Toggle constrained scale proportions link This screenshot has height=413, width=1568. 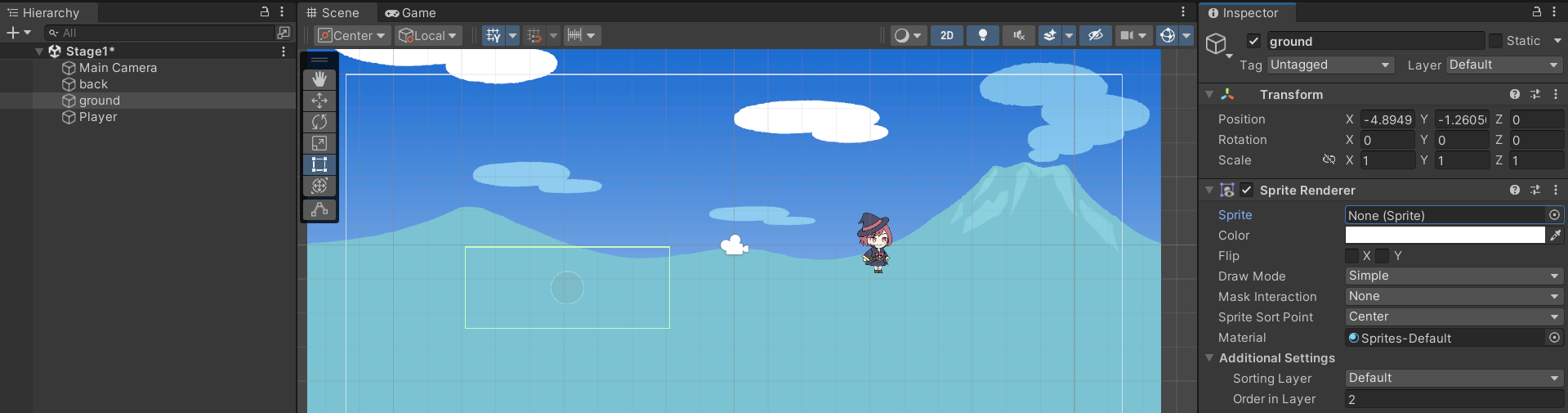pos(1329,159)
